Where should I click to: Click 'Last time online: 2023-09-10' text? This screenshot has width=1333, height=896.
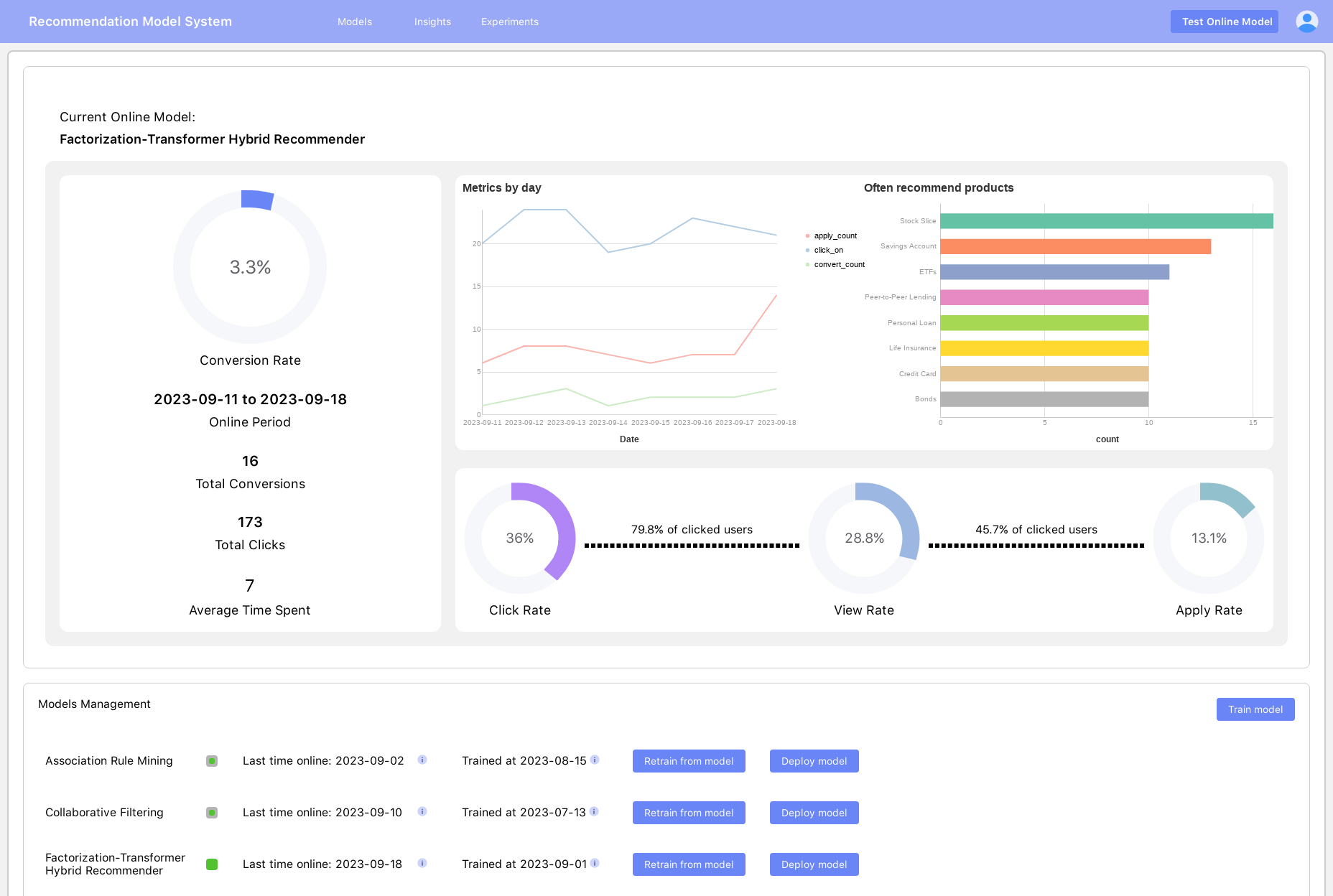[322, 812]
